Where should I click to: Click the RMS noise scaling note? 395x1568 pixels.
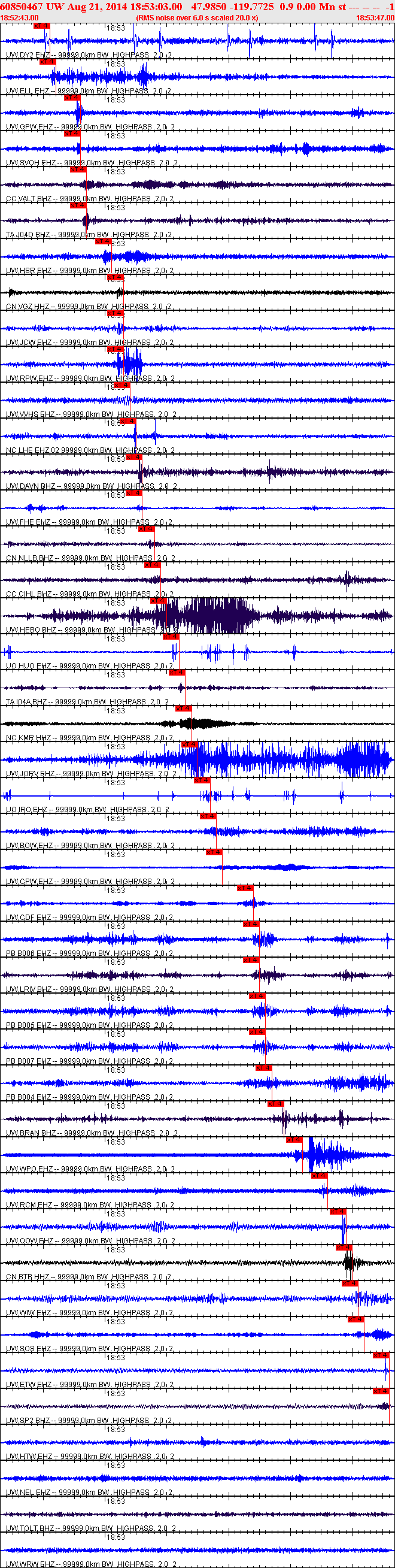tap(197, 18)
